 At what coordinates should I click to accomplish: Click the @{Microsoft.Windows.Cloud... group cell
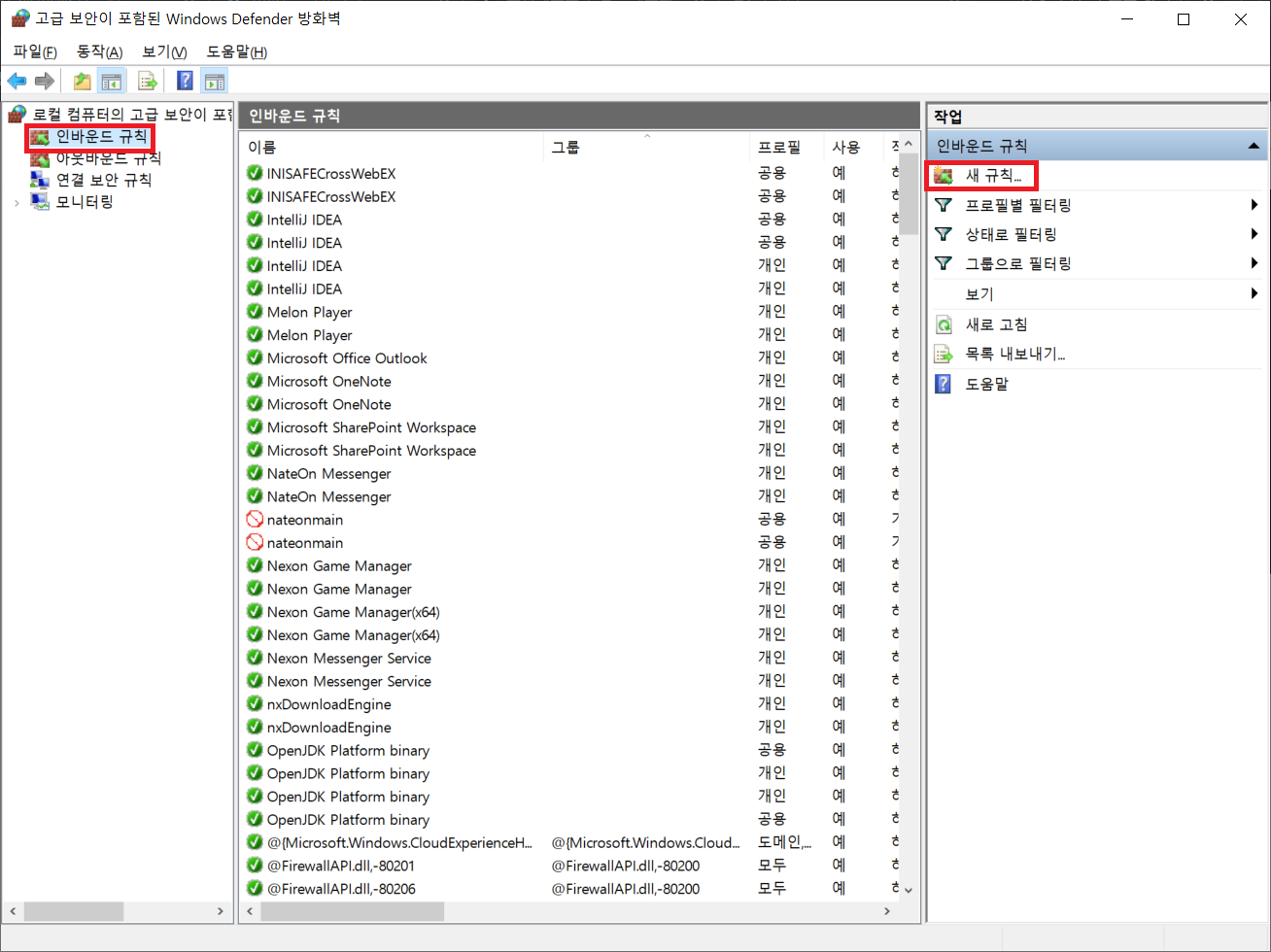[x=645, y=842]
